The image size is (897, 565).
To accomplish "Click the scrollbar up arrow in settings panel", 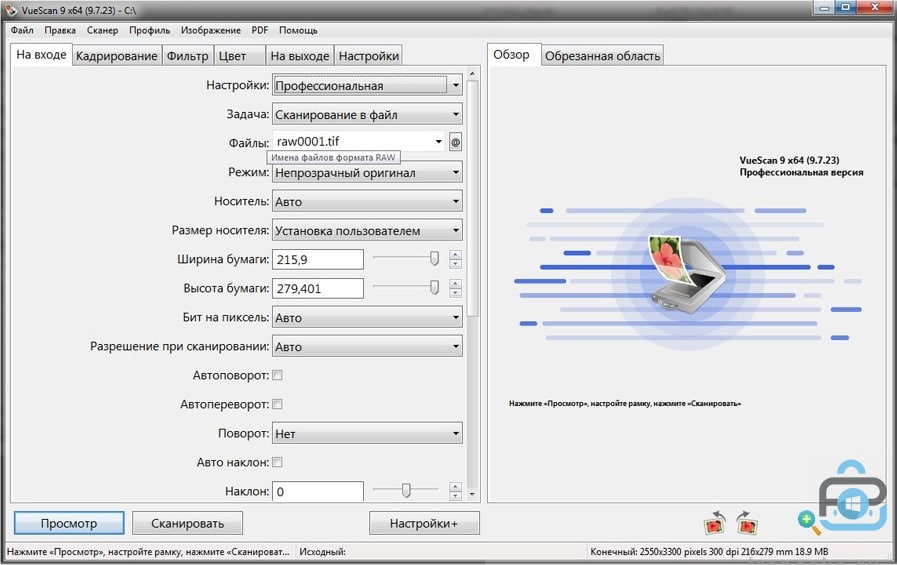I will 472,73.
